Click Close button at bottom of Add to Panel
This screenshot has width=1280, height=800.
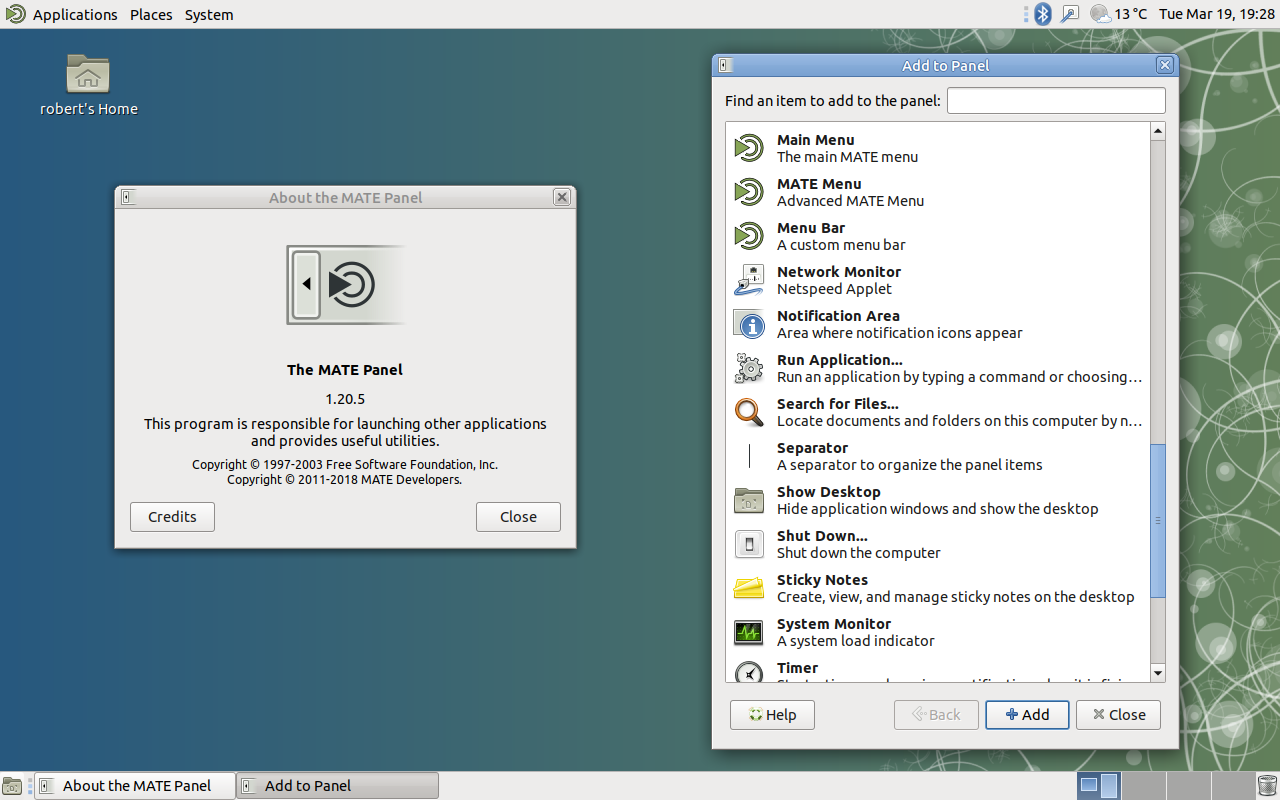click(1118, 715)
